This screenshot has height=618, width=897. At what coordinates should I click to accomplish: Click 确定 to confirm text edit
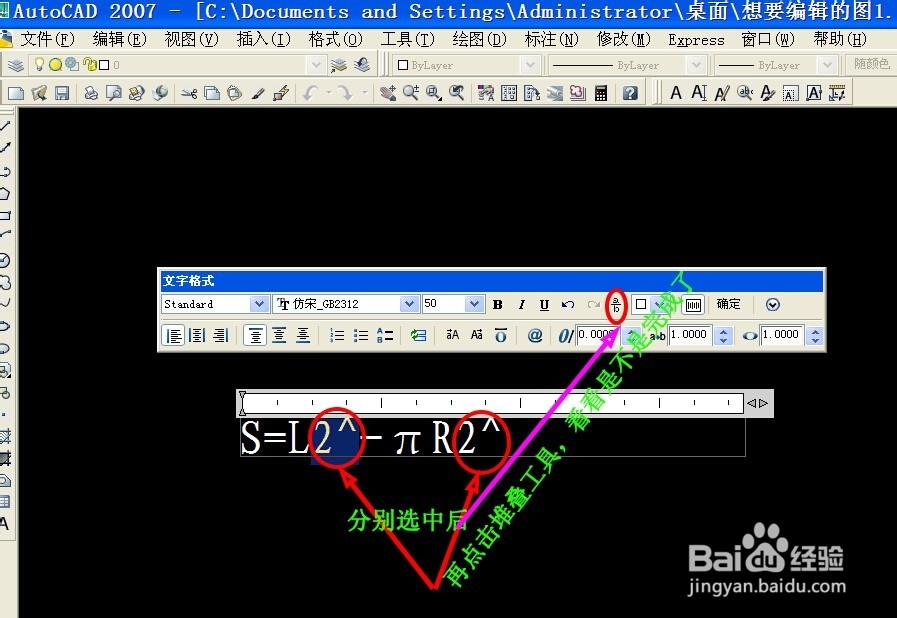[x=728, y=304]
